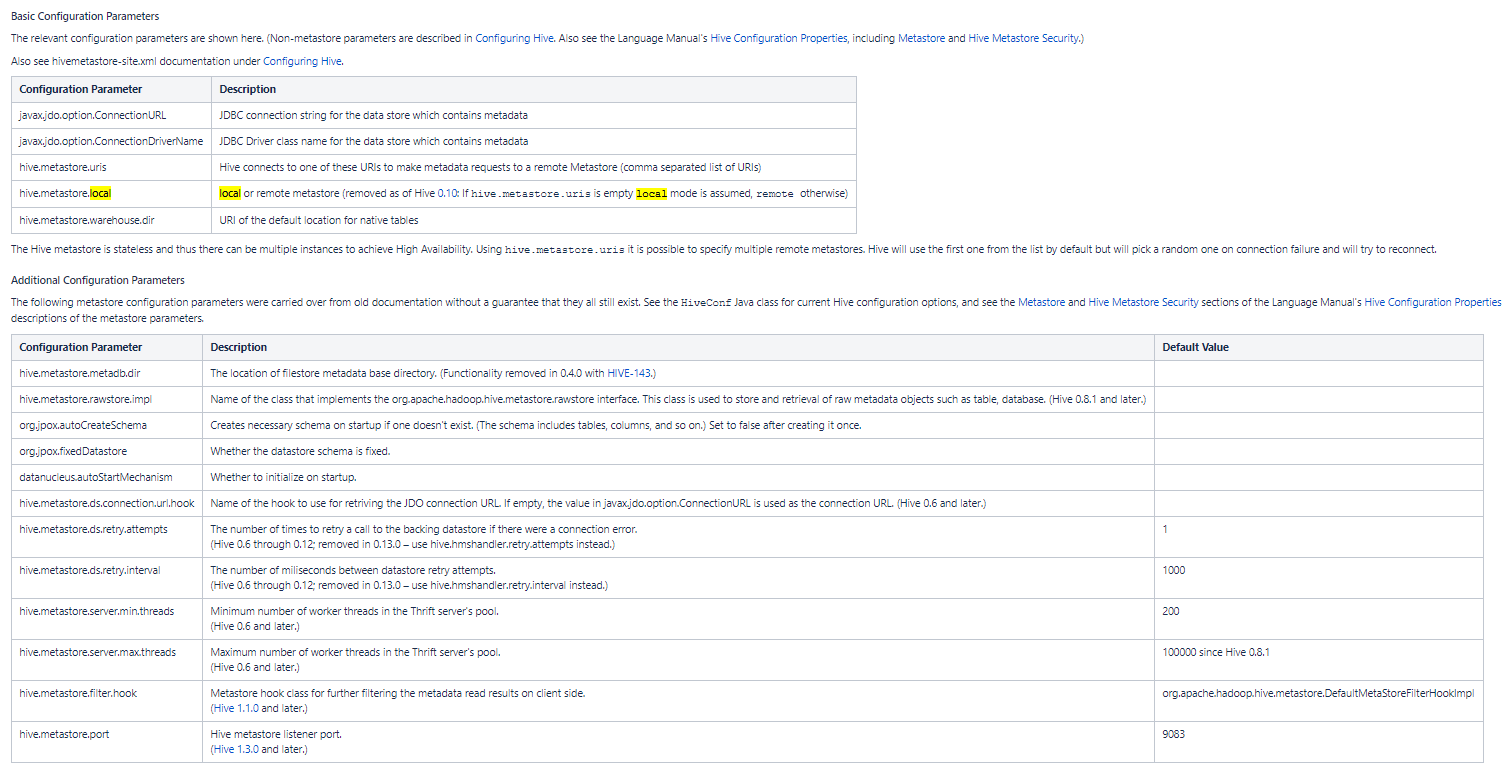The image size is (1502, 772).
Task: Open Hive Metastore Security link in the Additional Configuration paragraph
Action: [x=1143, y=301]
